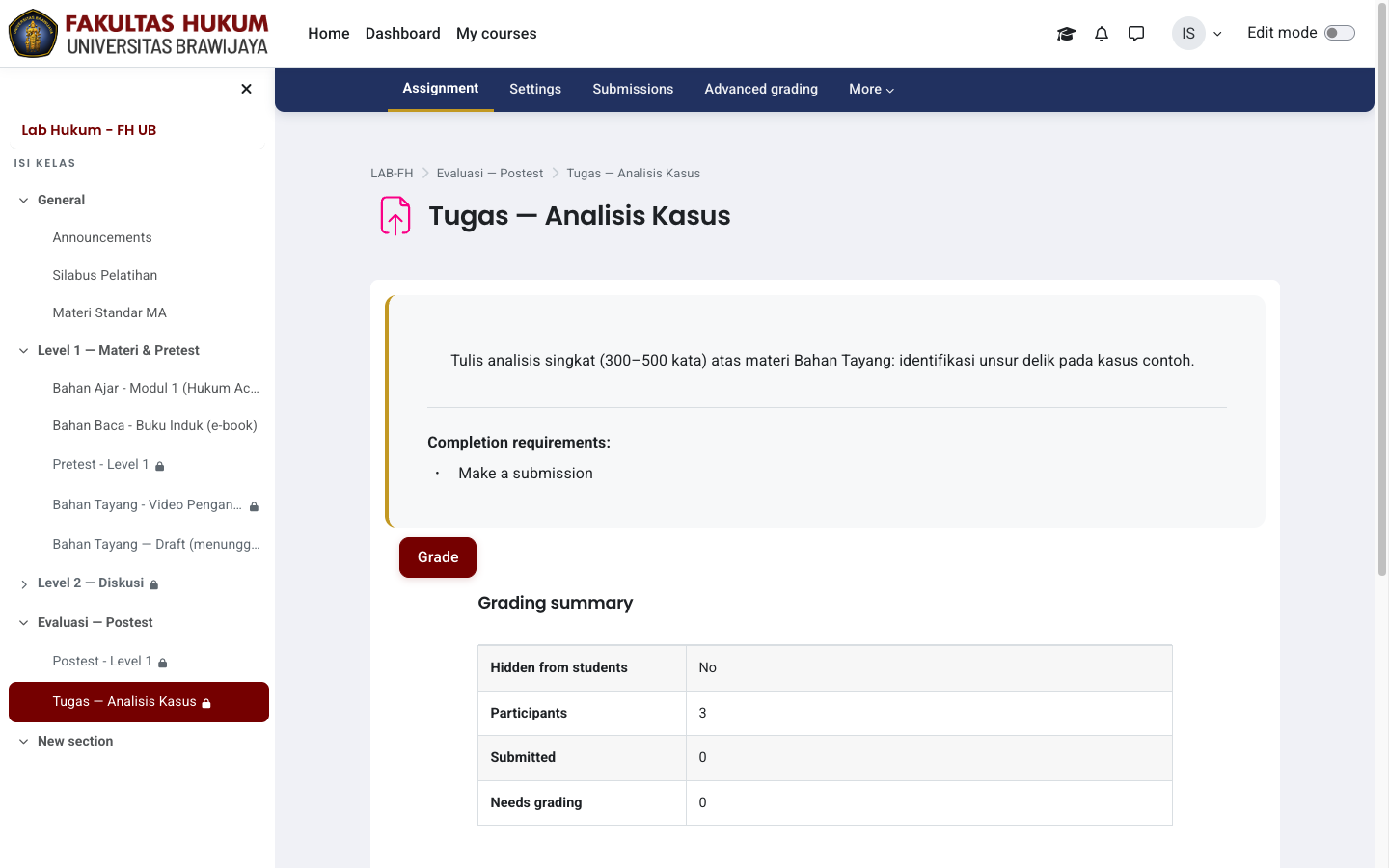This screenshot has height=868, width=1389.
Task: Close the course index drawer
Action: click(246, 89)
